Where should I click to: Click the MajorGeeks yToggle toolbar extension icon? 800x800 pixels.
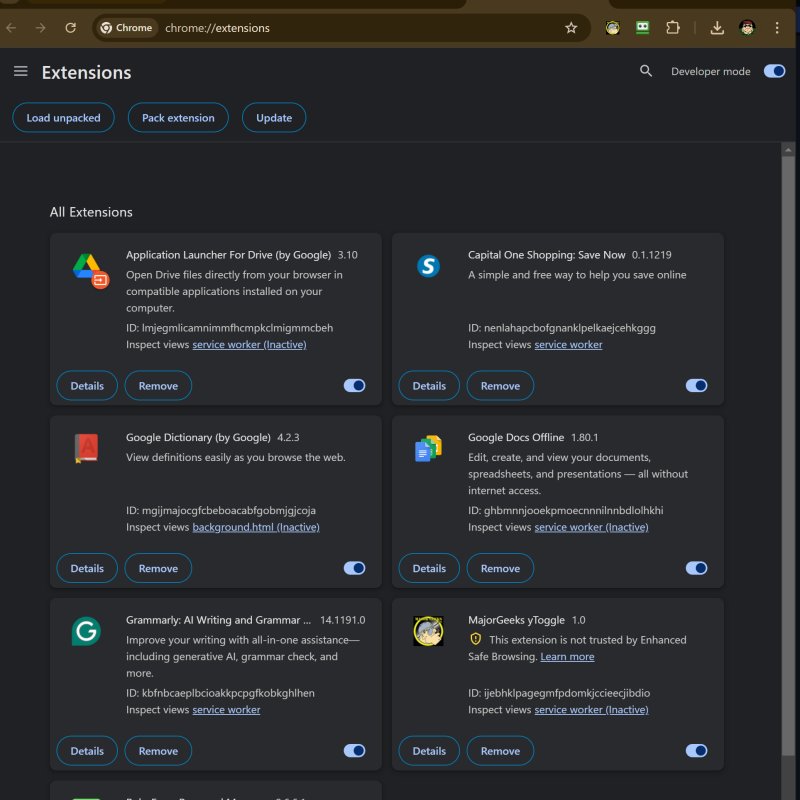point(612,28)
